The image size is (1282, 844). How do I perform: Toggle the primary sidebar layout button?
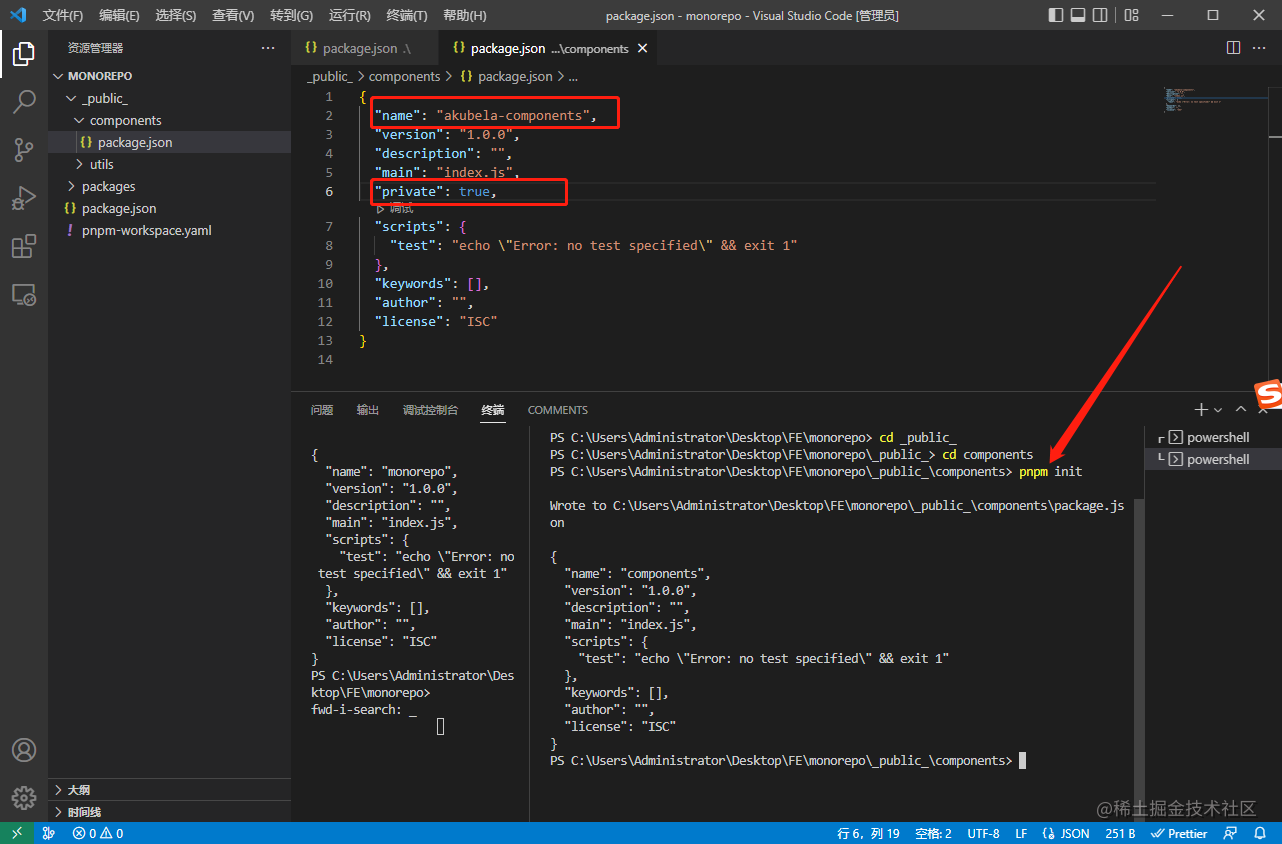coord(1056,15)
